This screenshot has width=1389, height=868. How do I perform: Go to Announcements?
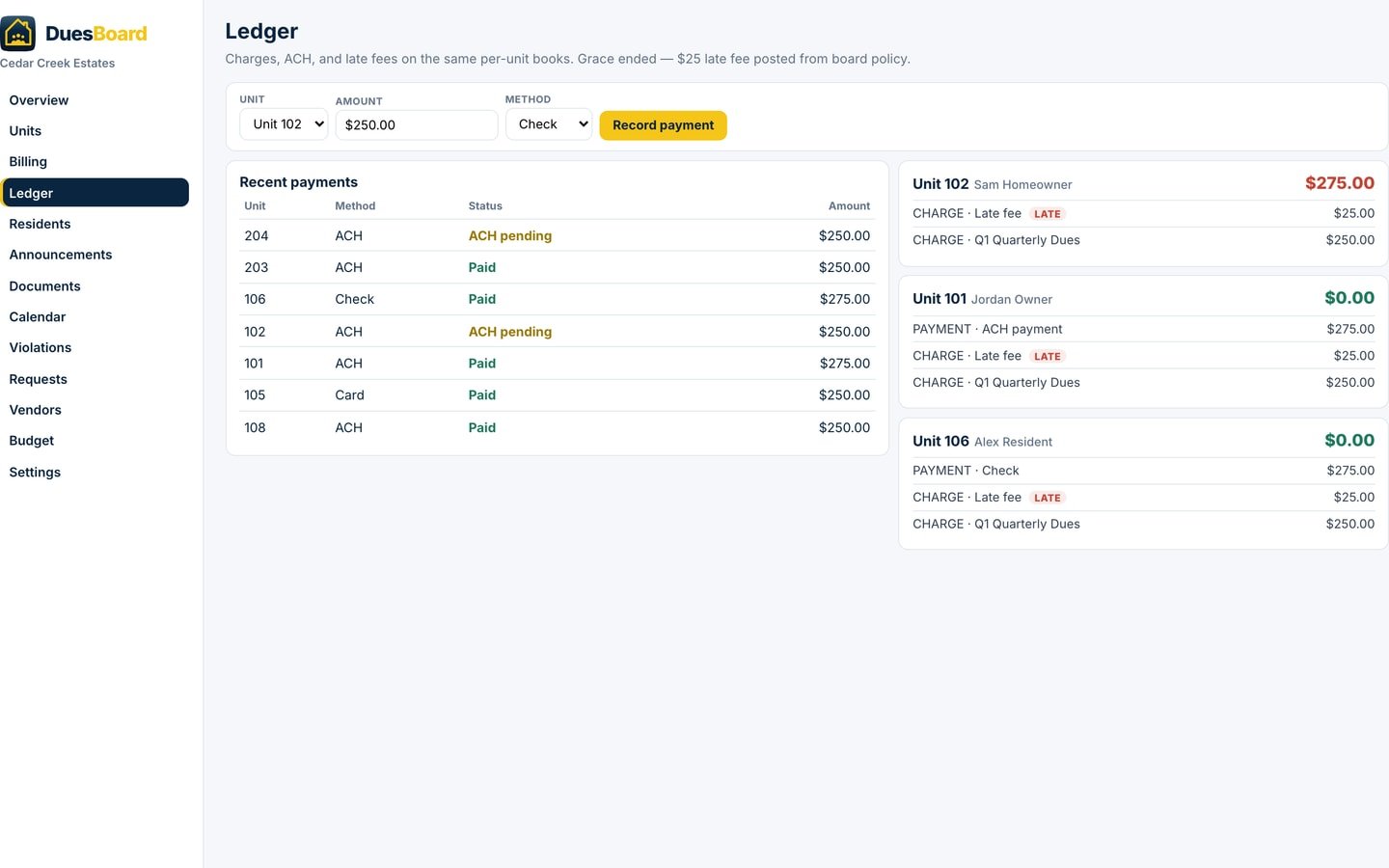(x=95, y=255)
